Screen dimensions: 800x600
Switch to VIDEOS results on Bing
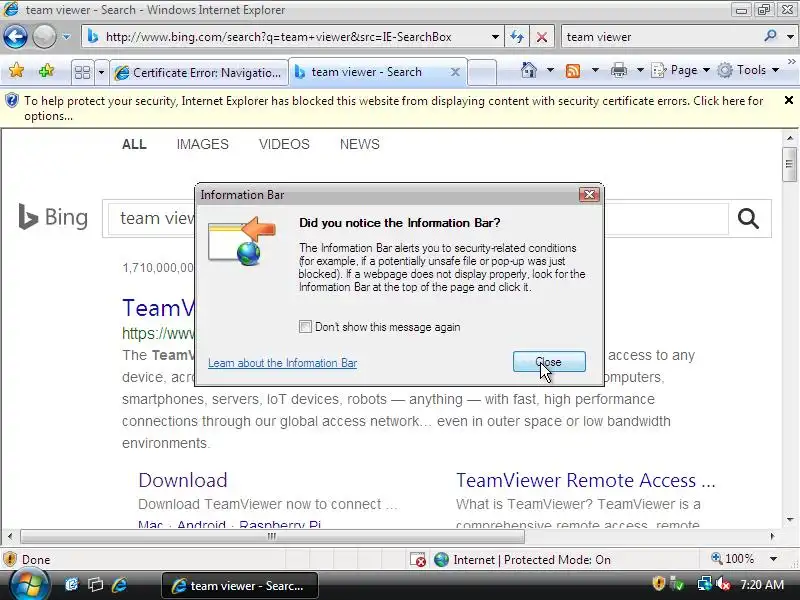[x=284, y=144]
